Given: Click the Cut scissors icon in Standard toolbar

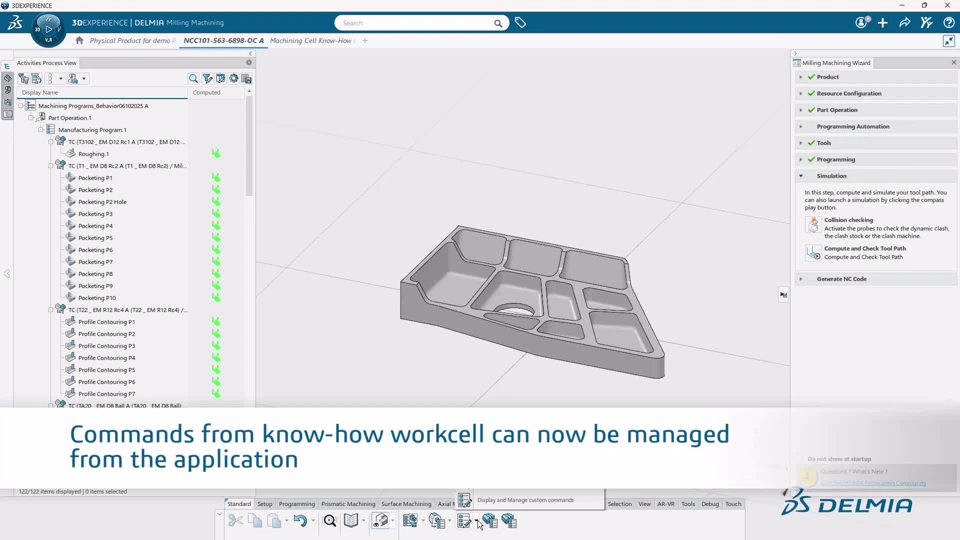Looking at the screenshot, I should pyautogui.click(x=235, y=521).
